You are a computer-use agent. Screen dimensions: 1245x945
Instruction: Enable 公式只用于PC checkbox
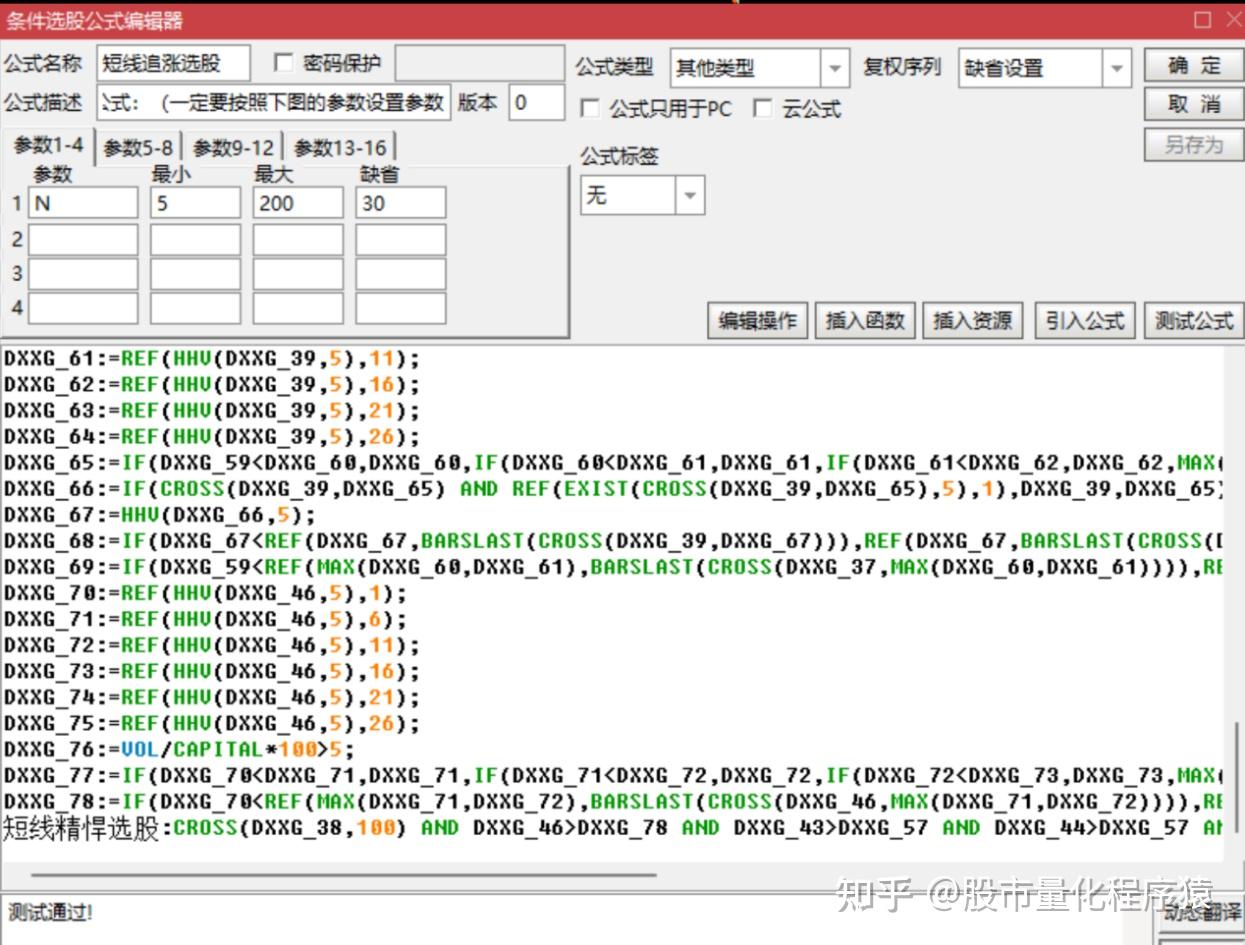pos(590,109)
